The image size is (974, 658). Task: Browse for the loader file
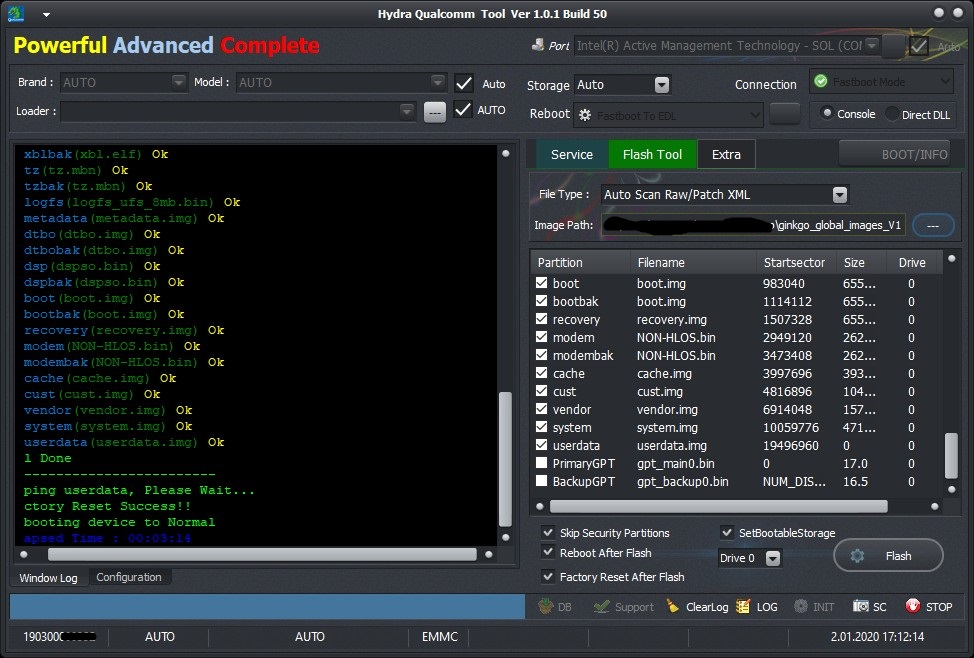pos(435,112)
